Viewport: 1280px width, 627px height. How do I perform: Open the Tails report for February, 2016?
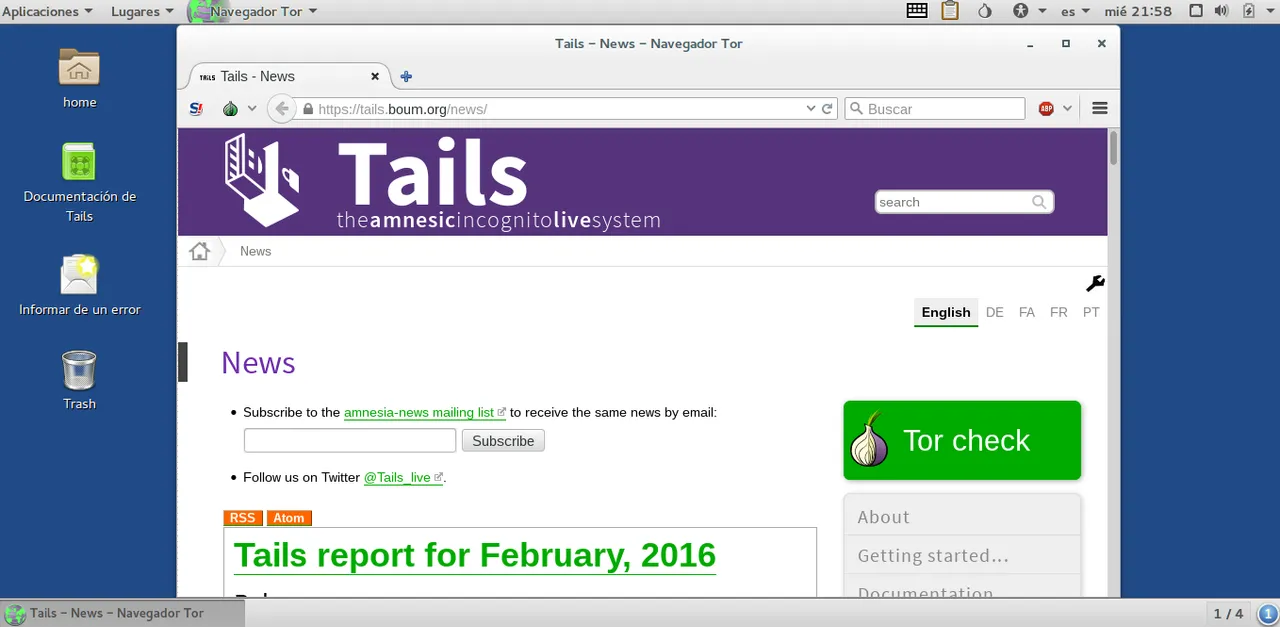[475, 555]
